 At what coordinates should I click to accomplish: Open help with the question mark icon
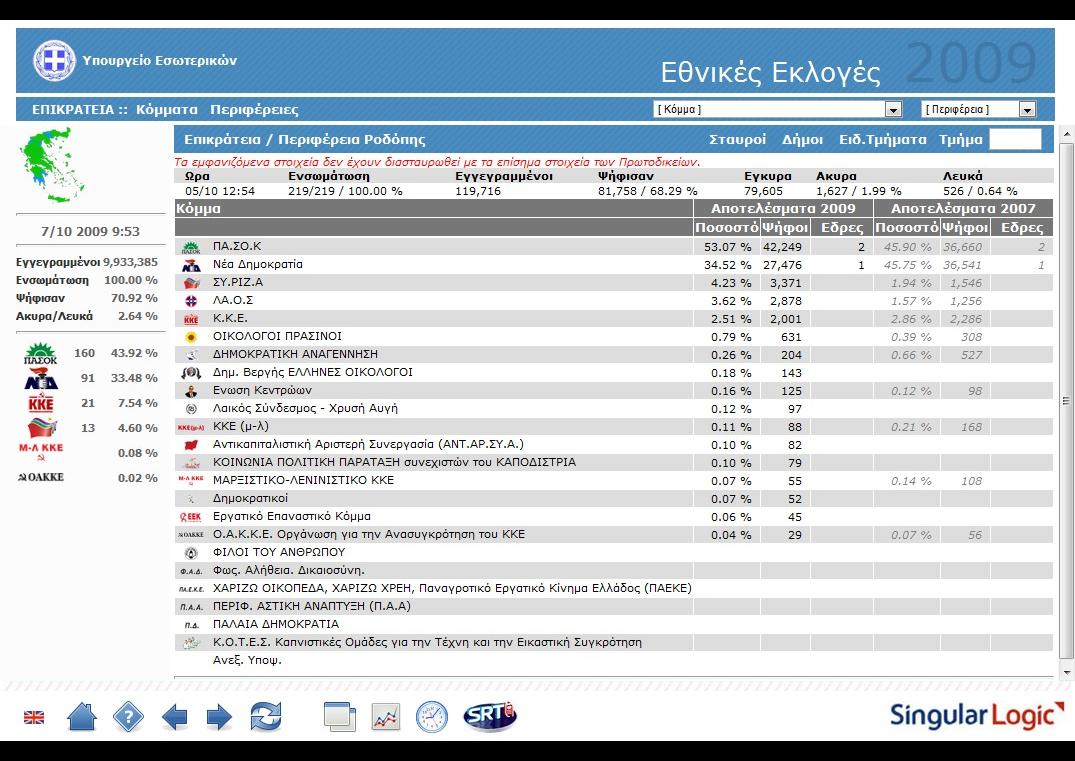(x=128, y=717)
